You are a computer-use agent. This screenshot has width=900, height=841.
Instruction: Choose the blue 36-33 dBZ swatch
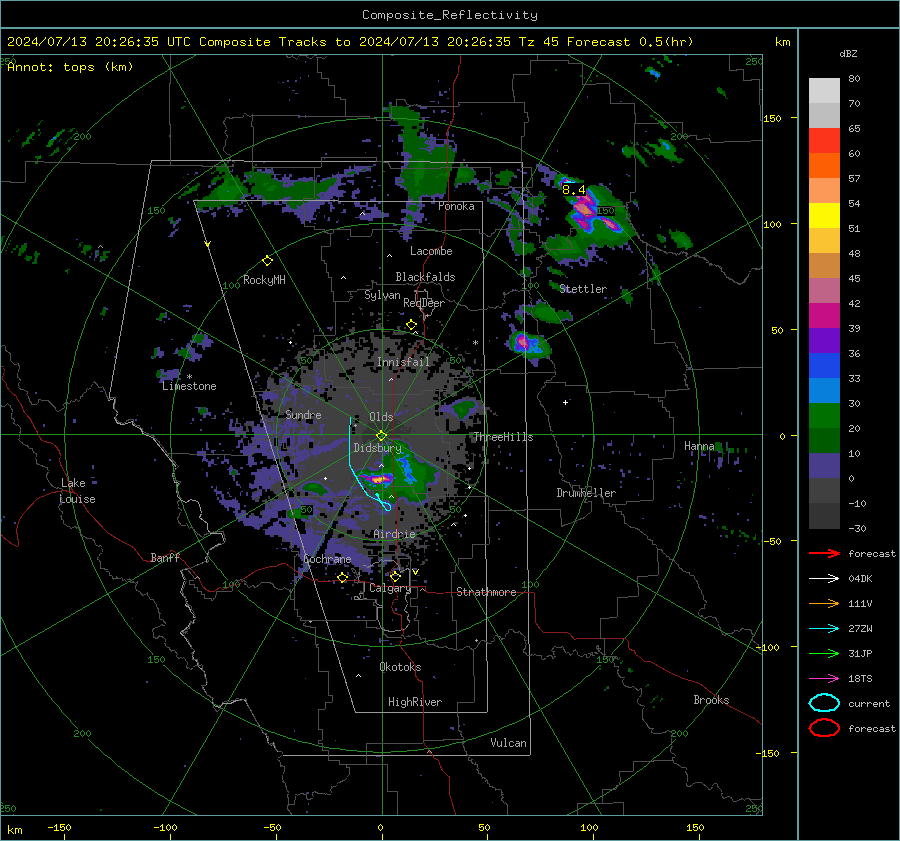click(824, 365)
